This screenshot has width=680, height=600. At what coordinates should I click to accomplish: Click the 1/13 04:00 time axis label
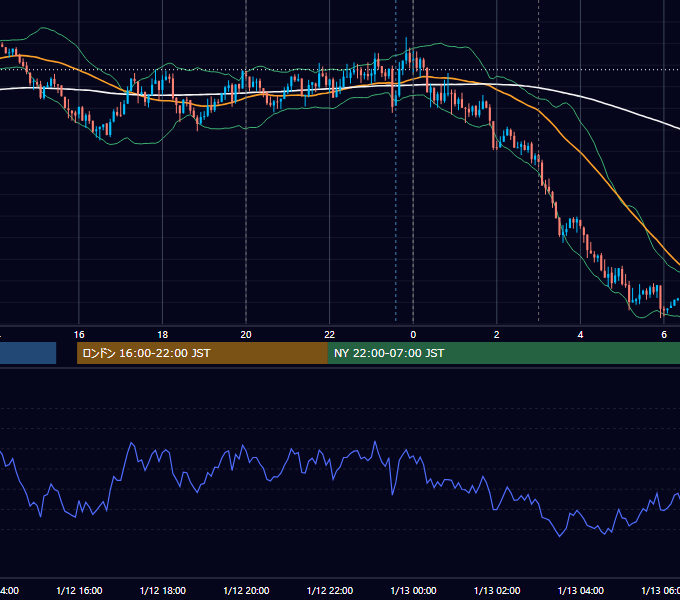coord(581,590)
